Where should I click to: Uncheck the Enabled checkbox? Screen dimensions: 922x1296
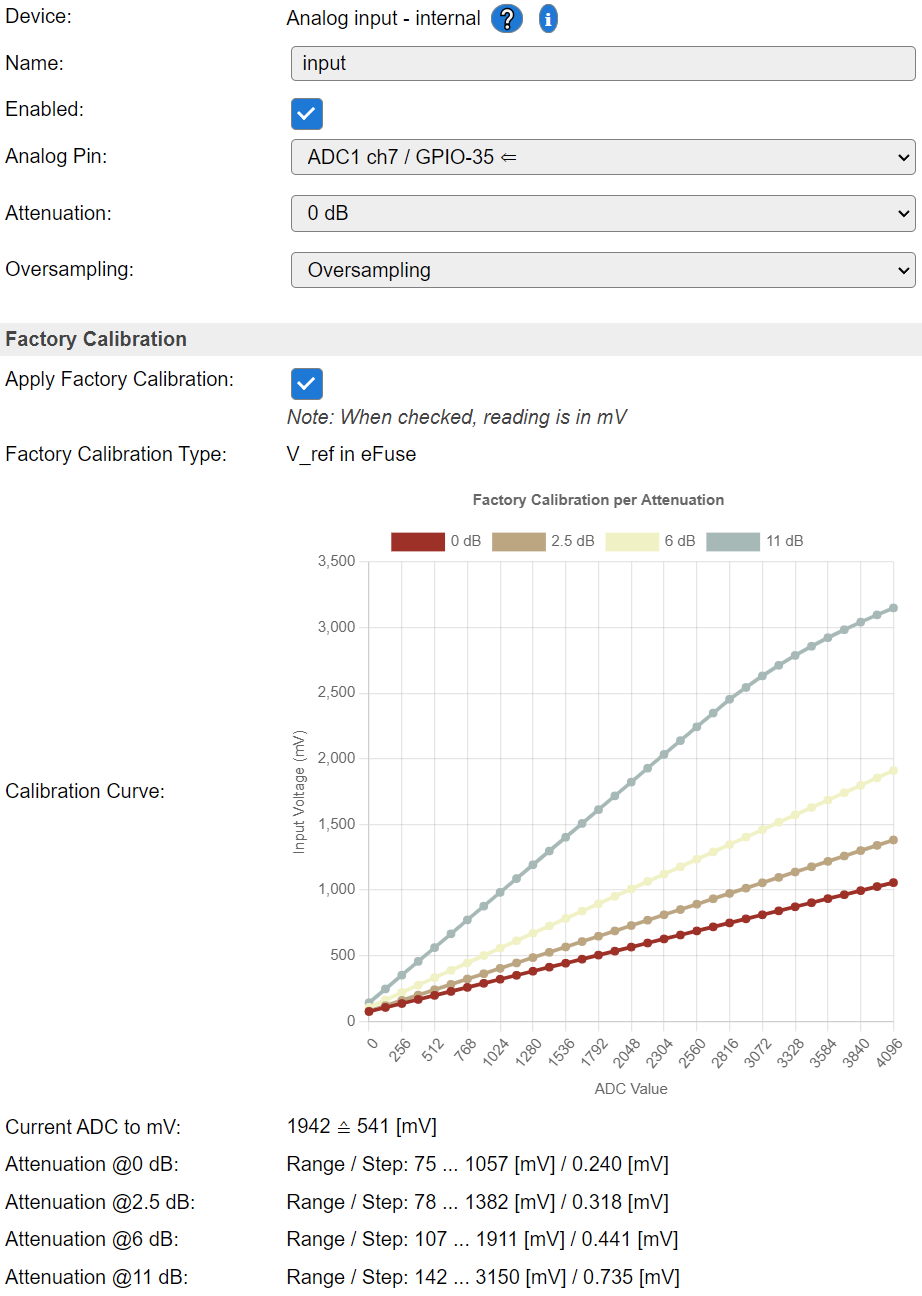307,114
